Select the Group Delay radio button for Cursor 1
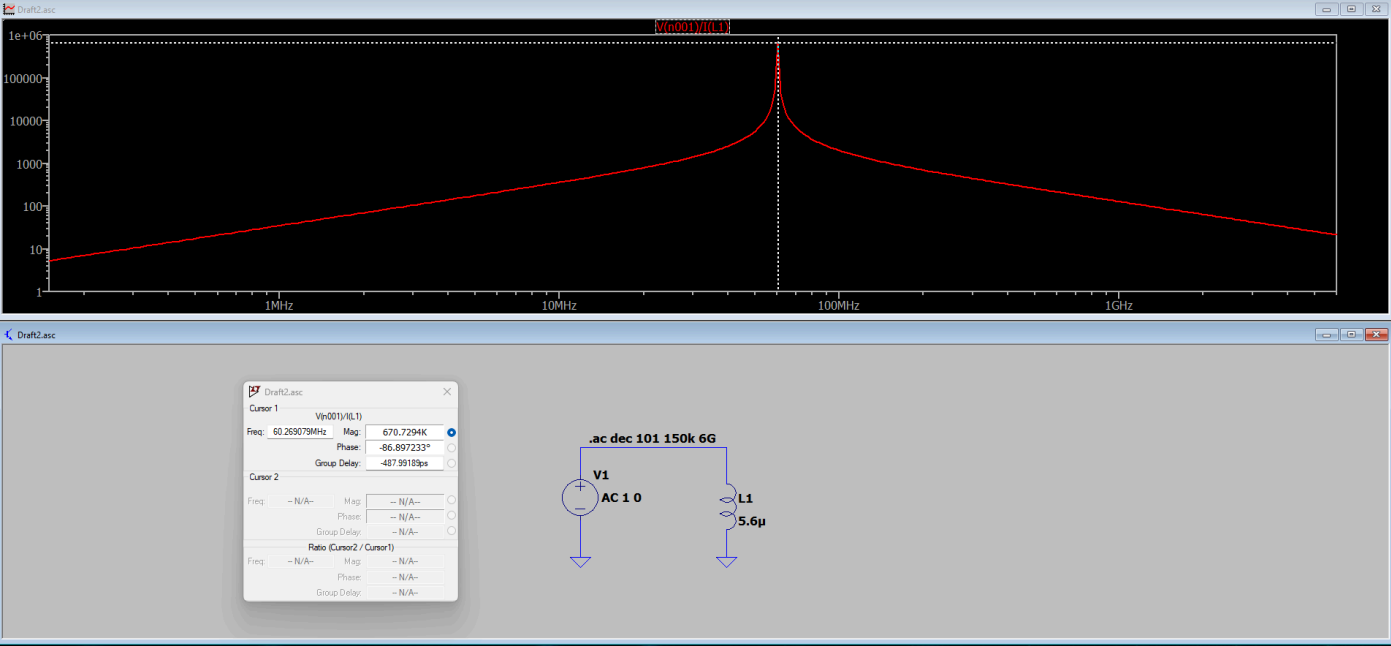The height and width of the screenshot is (646, 1391). pos(451,462)
